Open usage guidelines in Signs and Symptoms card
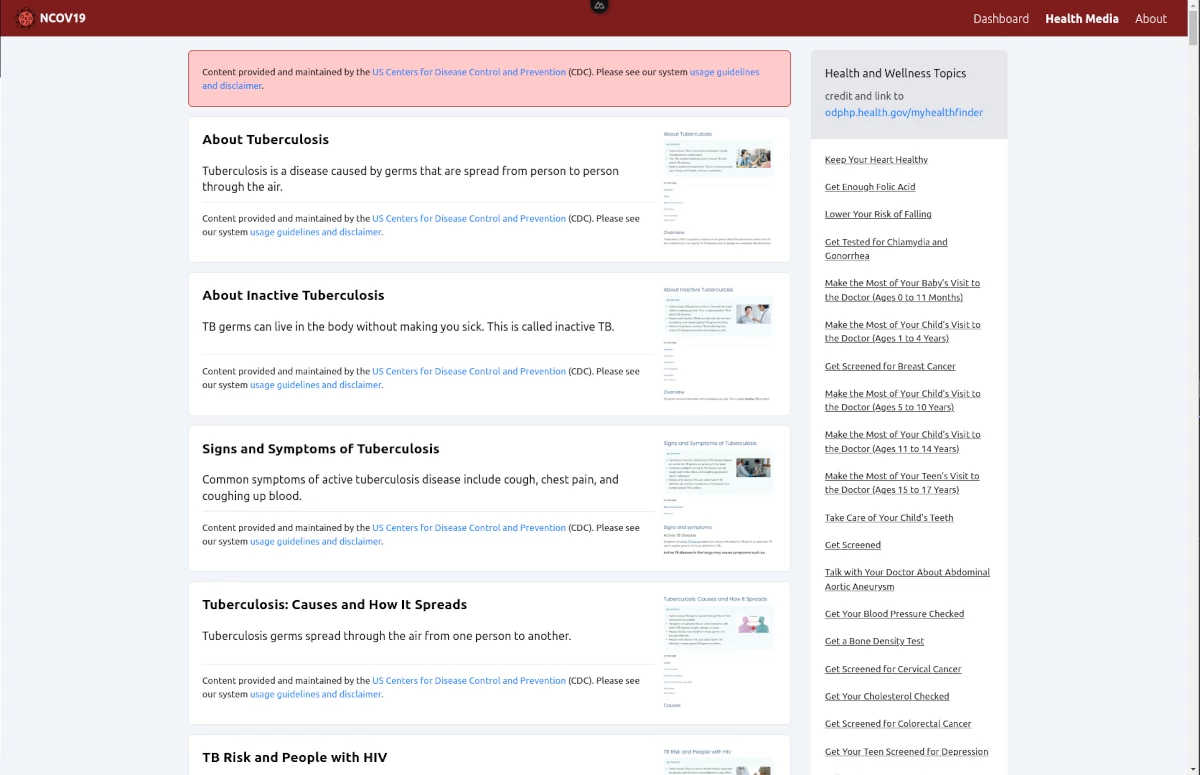The width and height of the screenshot is (1200, 775). tap(316, 542)
